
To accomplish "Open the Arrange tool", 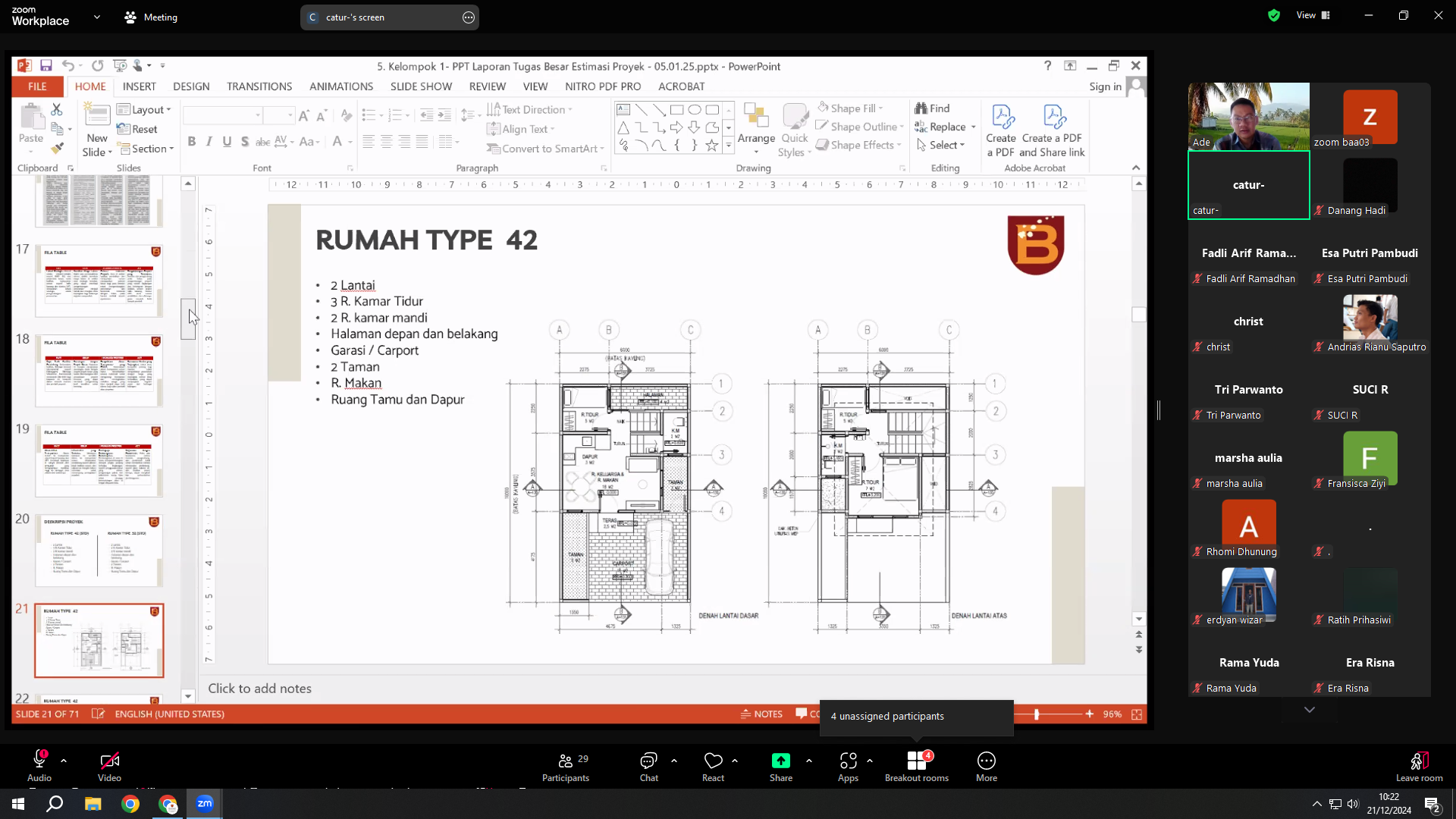I will click(756, 129).
